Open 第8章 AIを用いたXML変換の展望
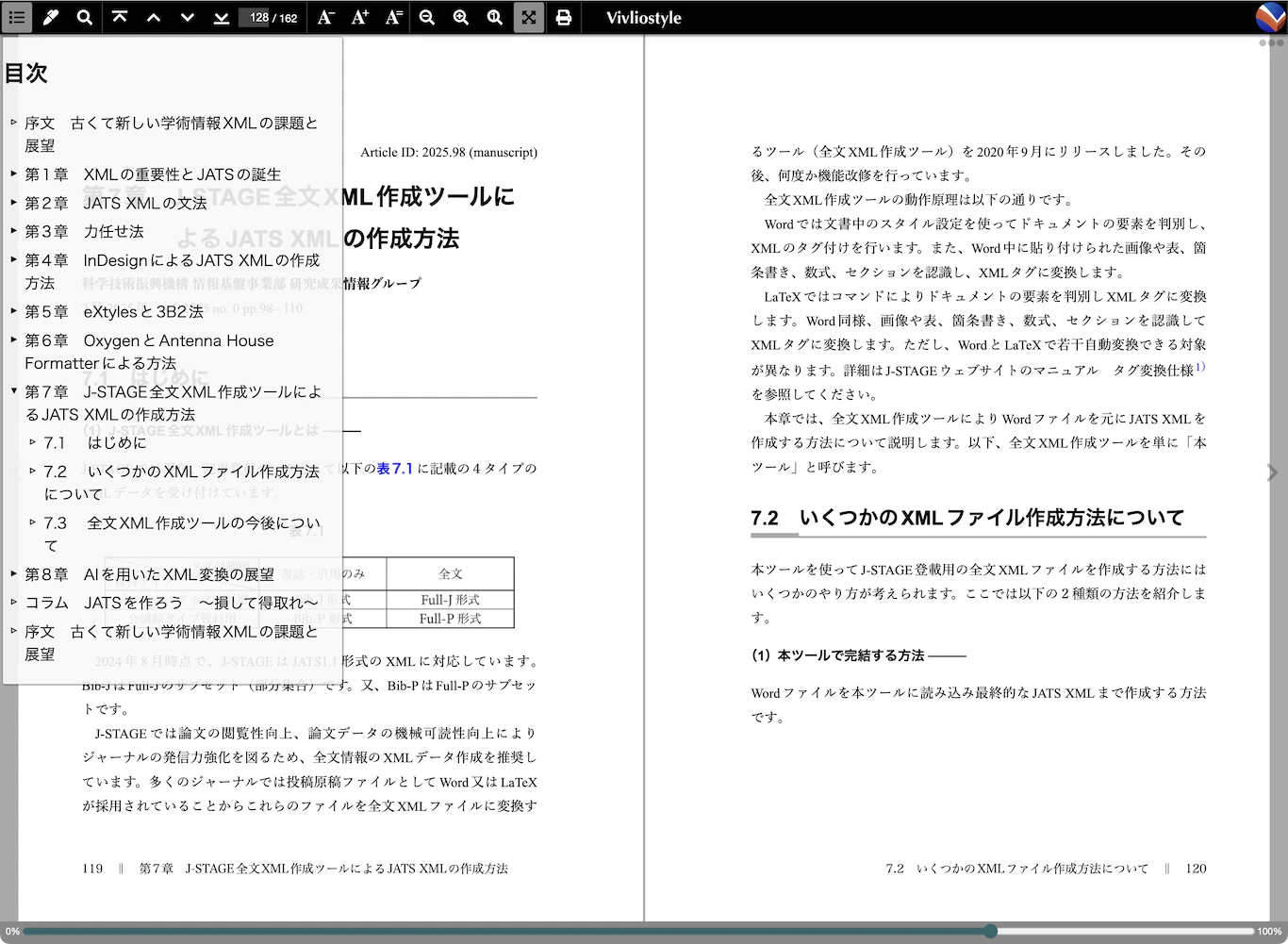 coord(149,574)
